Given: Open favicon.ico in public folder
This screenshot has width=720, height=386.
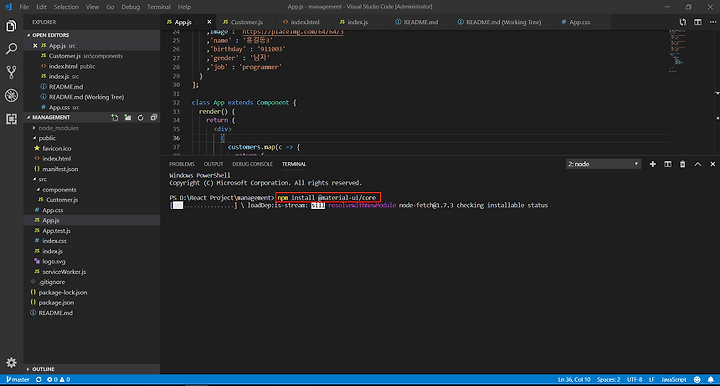Looking at the screenshot, I should point(56,148).
